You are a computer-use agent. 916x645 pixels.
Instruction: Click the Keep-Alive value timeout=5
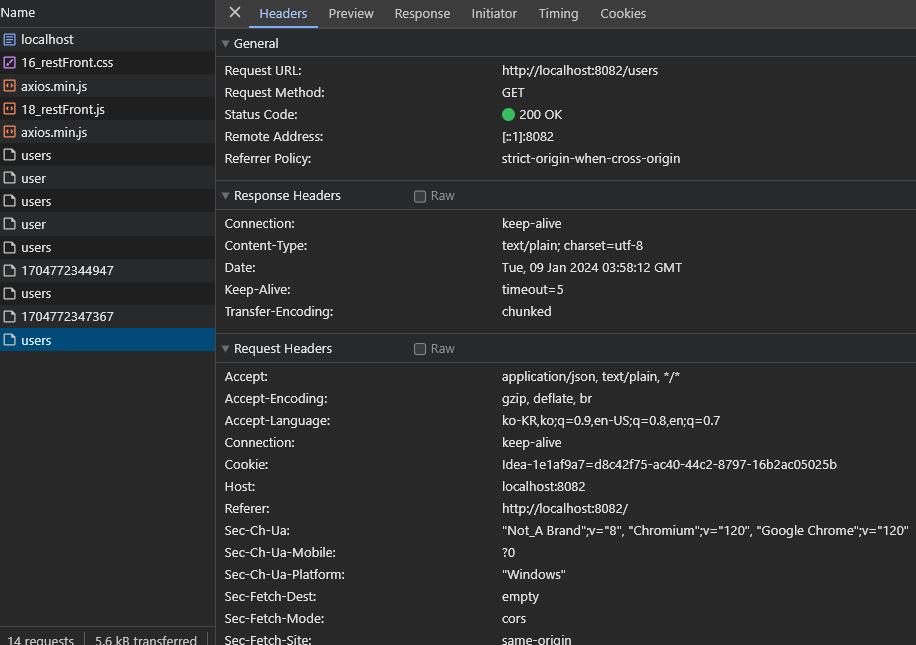(532, 290)
